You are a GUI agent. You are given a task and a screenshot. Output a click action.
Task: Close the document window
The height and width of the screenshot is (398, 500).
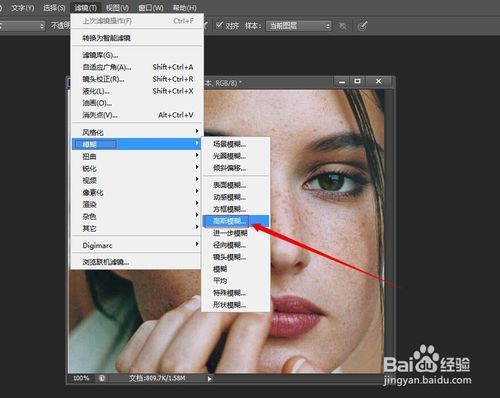click(x=378, y=81)
